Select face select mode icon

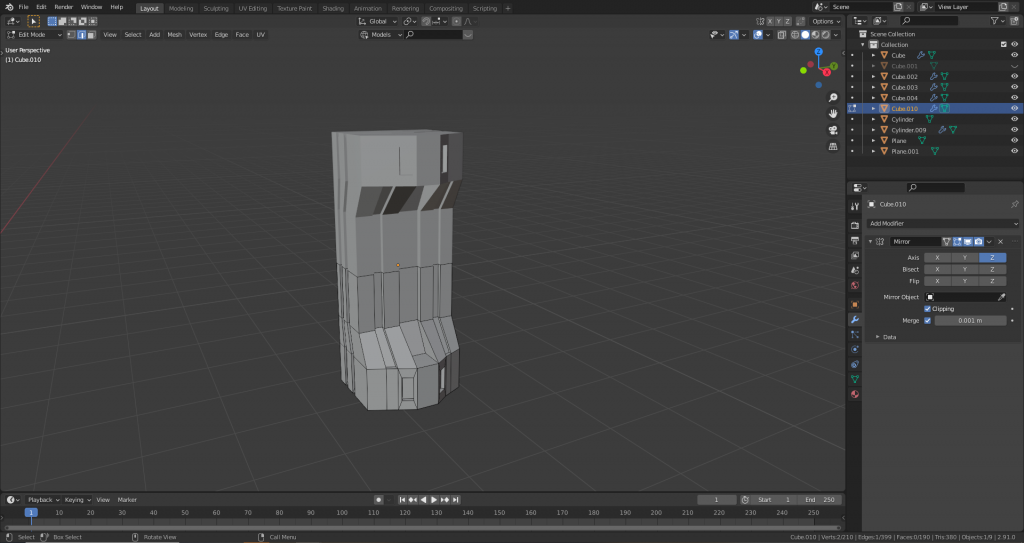[92, 35]
